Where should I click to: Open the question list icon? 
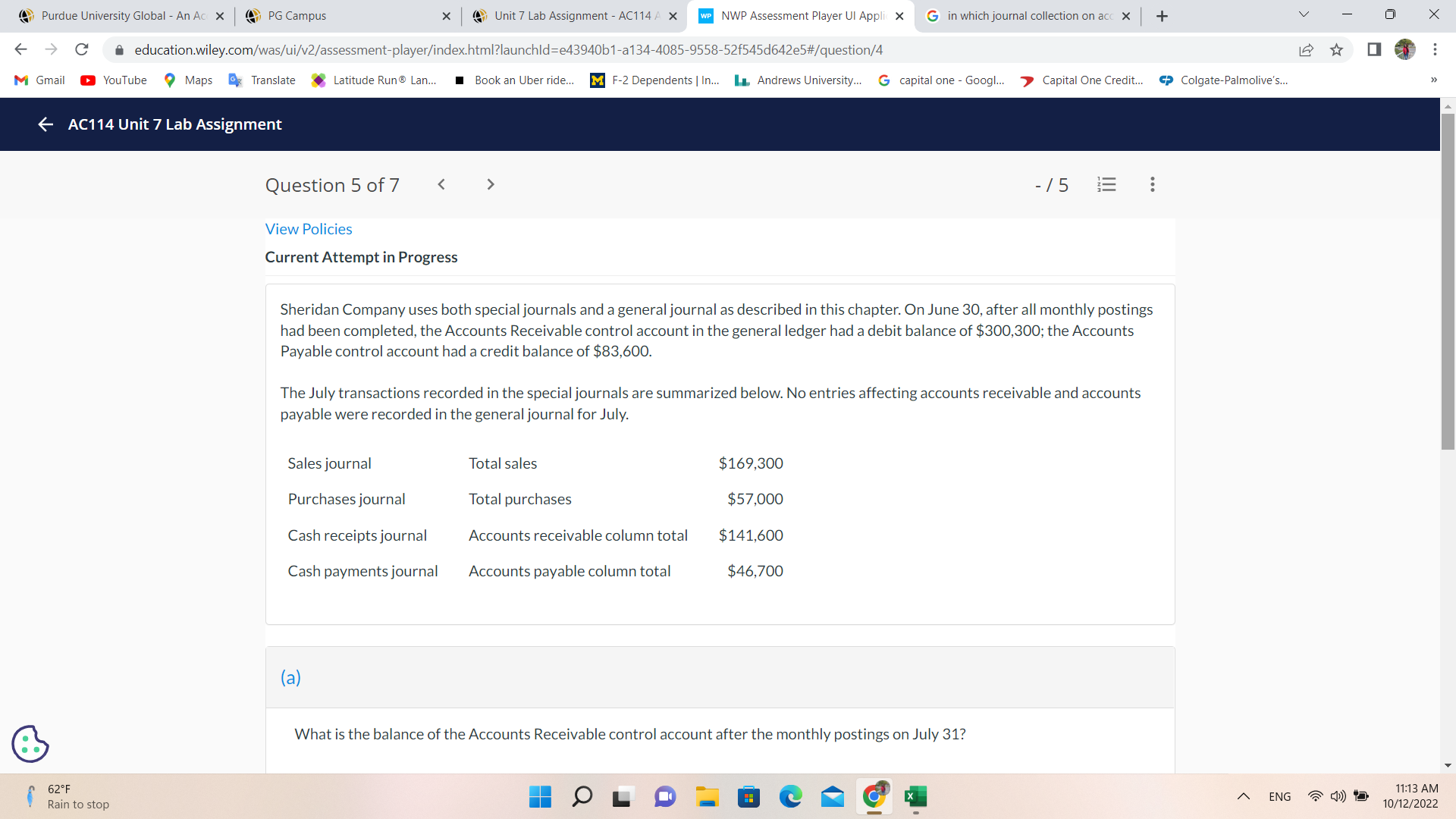[1106, 184]
